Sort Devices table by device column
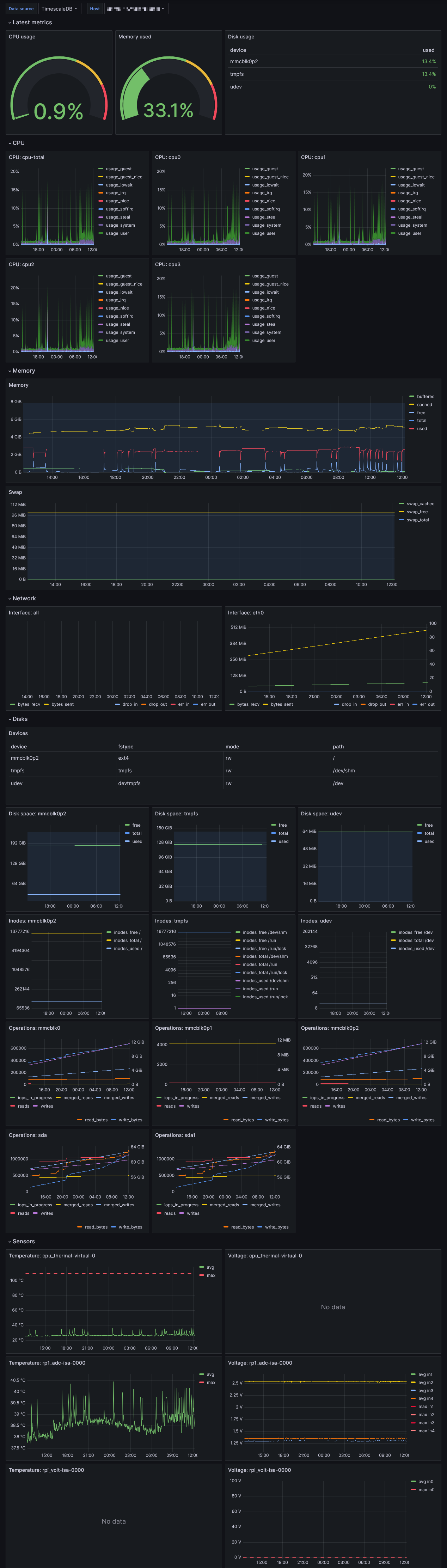The height and width of the screenshot is (1568, 447). pos(19,746)
